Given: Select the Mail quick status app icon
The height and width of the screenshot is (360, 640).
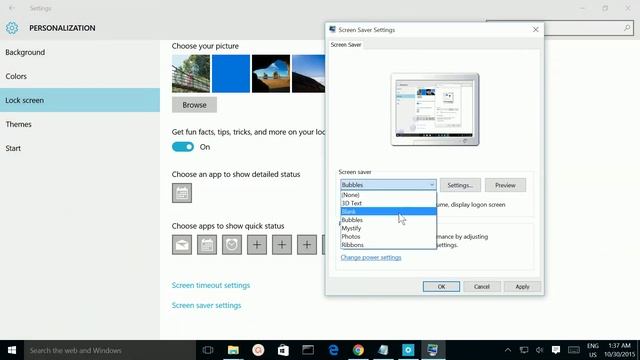Looking at the screenshot, I should pyautogui.click(x=182, y=245).
